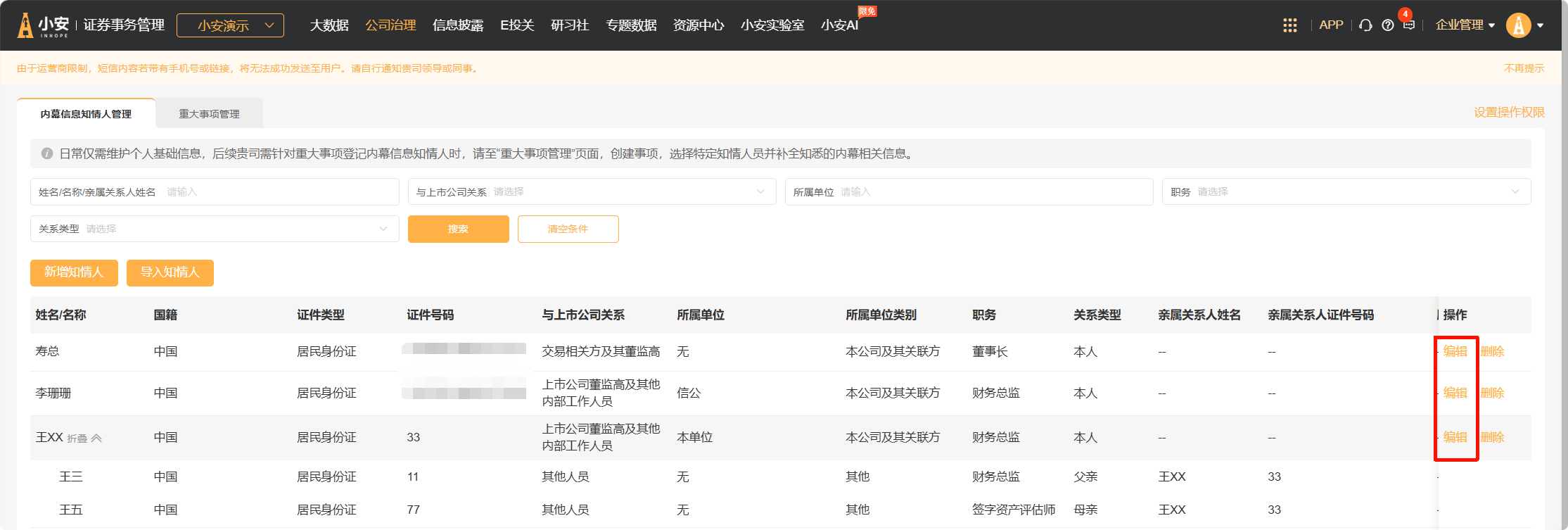The width and height of the screenshot is (1568, 530).
Task: Click the 导入知情人 button
Action: [170, 272]
